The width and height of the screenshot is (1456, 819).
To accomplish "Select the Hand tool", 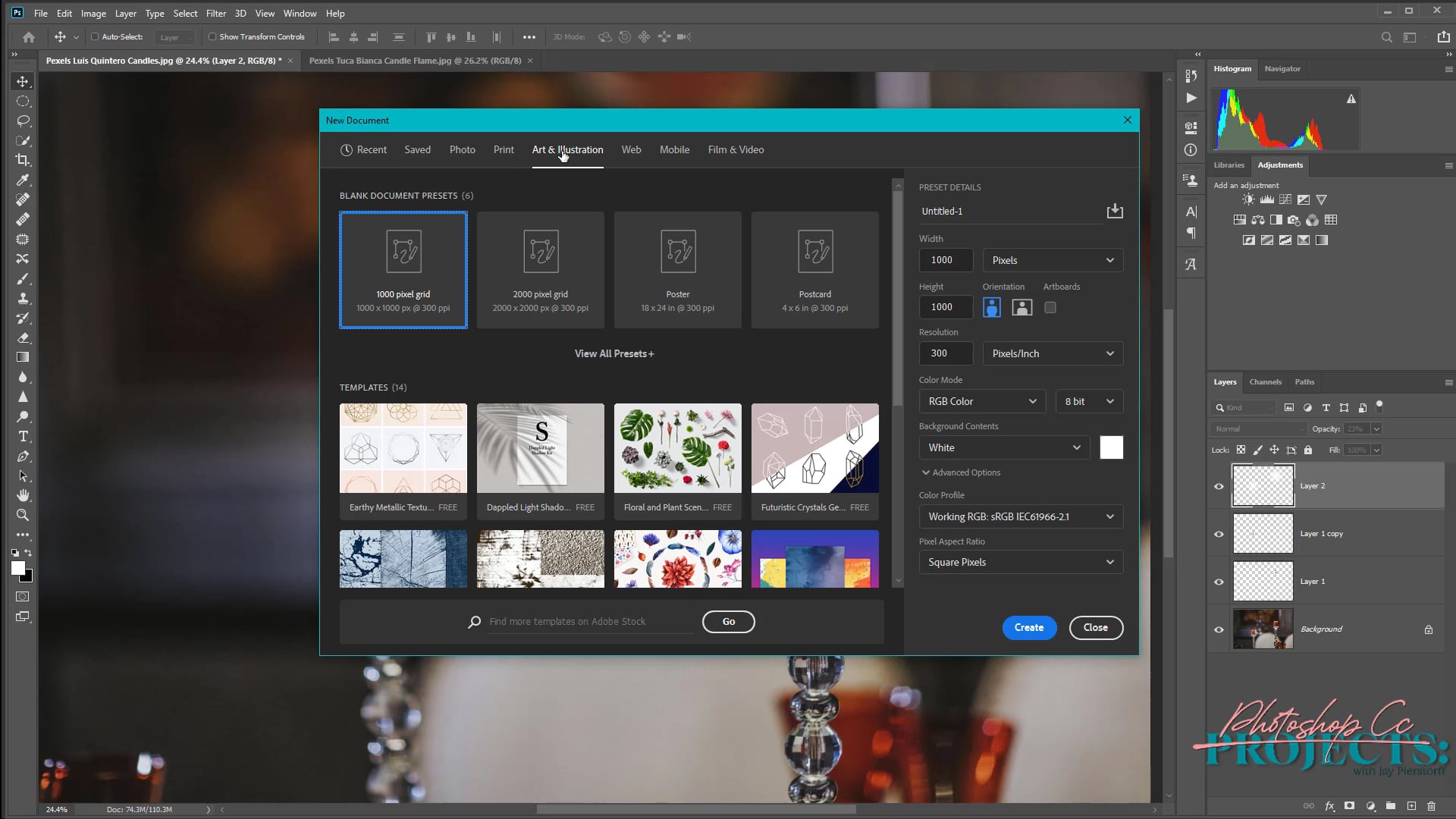I will (23, 495).
